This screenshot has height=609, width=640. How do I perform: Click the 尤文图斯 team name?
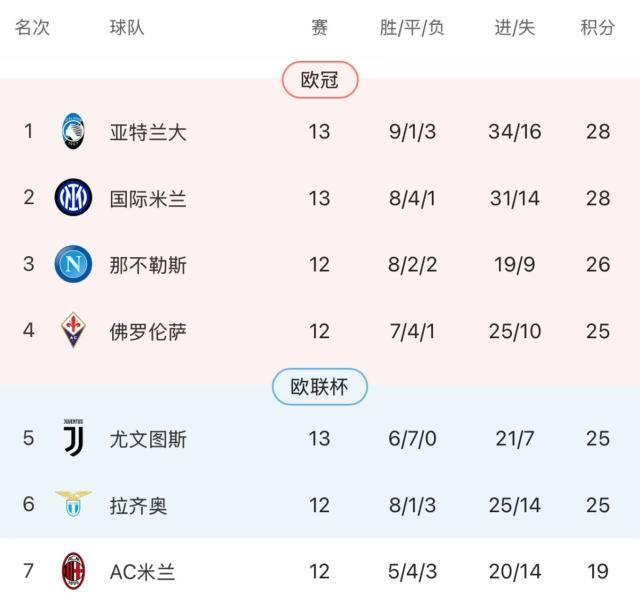[x=148, y=438]
